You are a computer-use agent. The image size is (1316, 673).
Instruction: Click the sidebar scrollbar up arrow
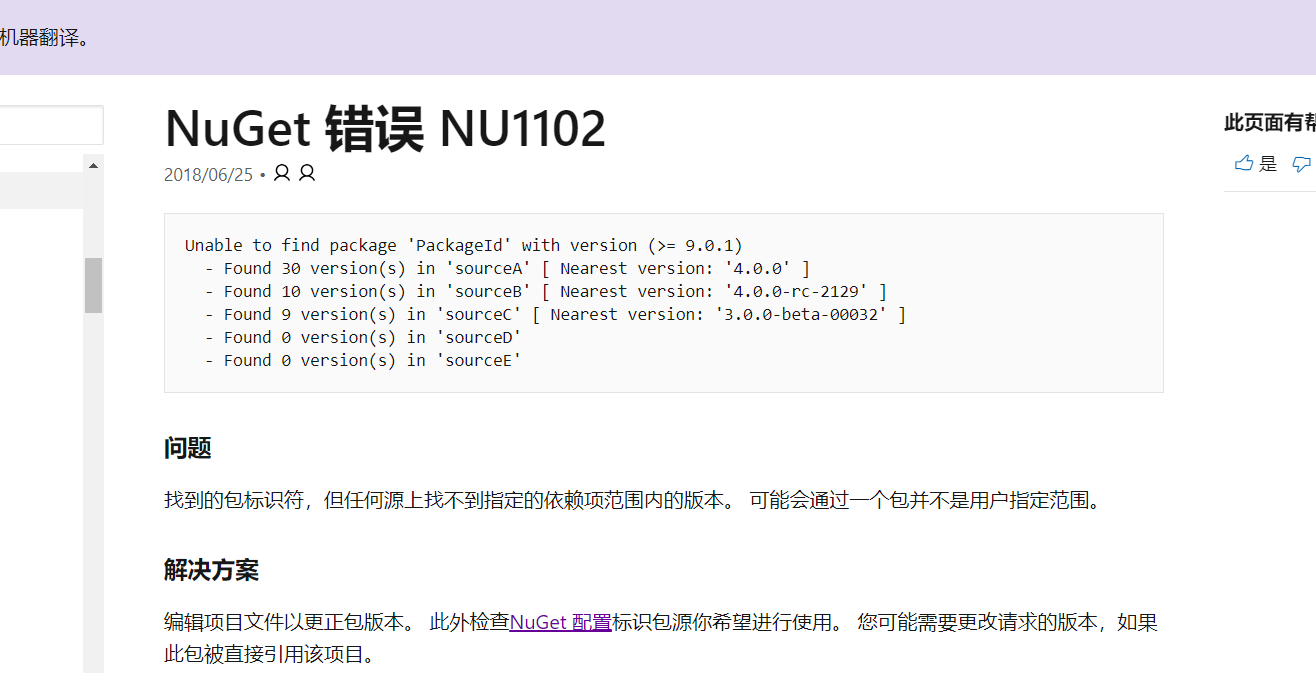[x=93, y=165]
